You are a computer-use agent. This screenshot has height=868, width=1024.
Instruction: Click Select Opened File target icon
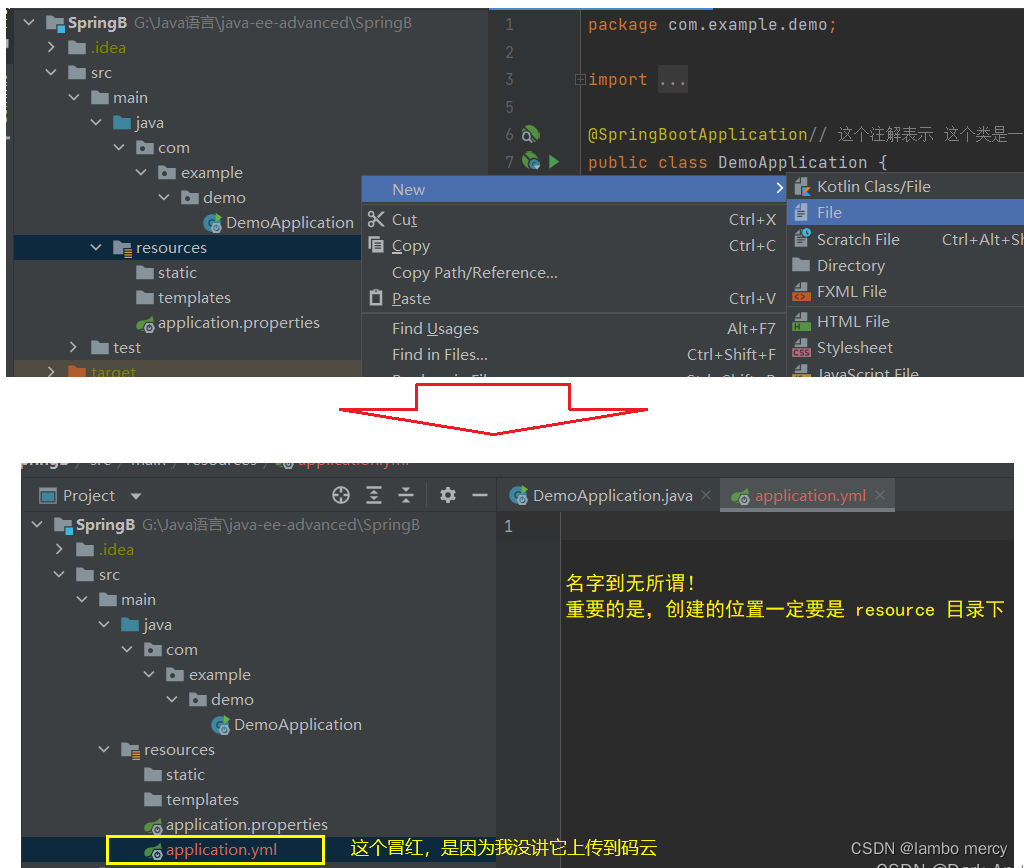coord(341,496)
